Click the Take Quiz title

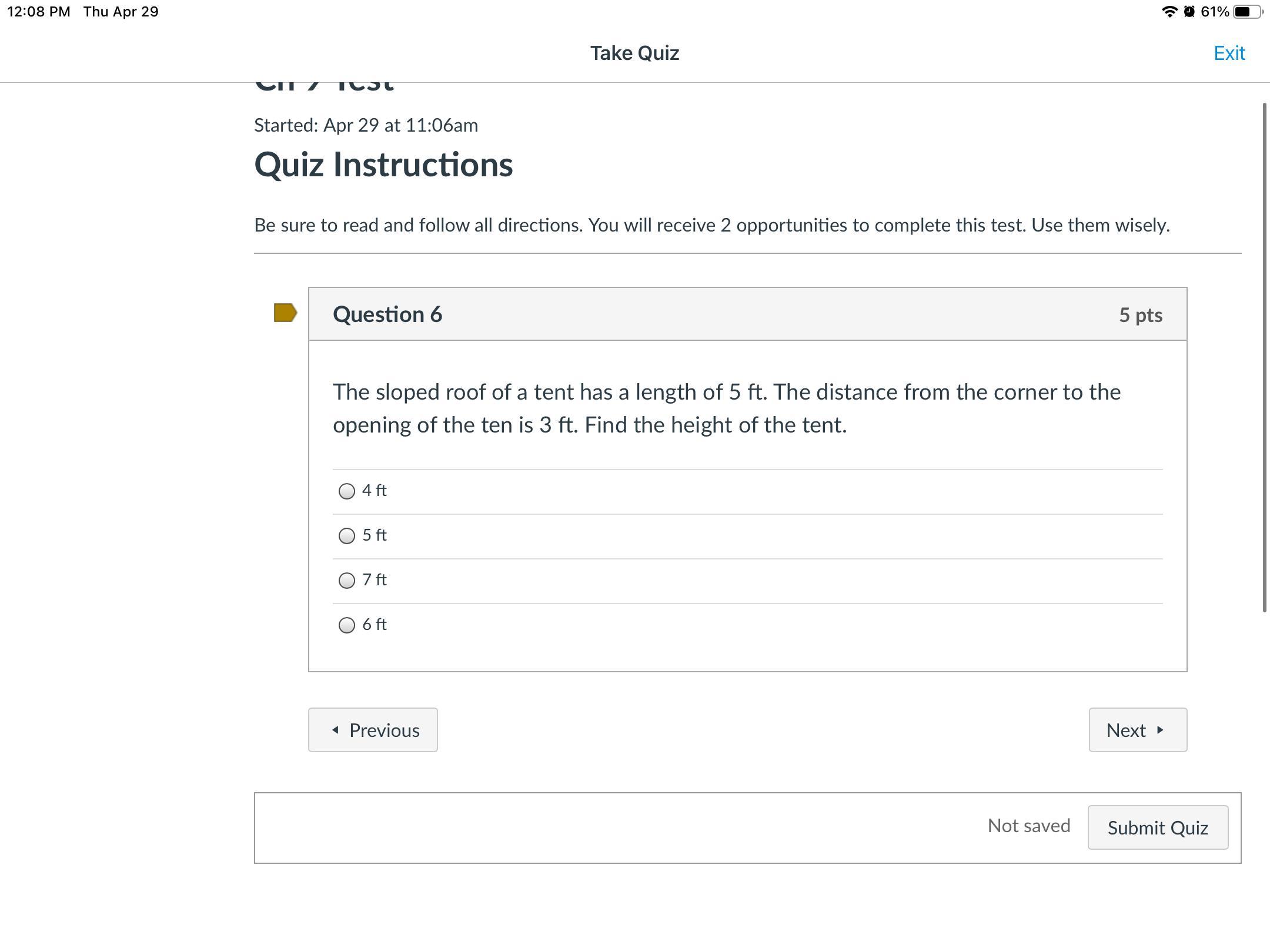(634, 53)
